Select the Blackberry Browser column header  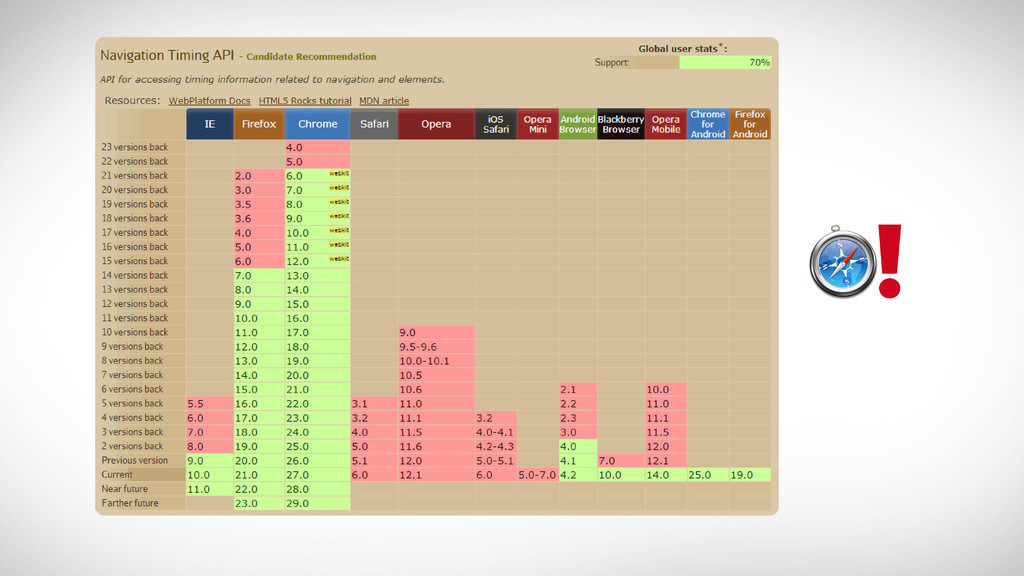click(620, 124)
